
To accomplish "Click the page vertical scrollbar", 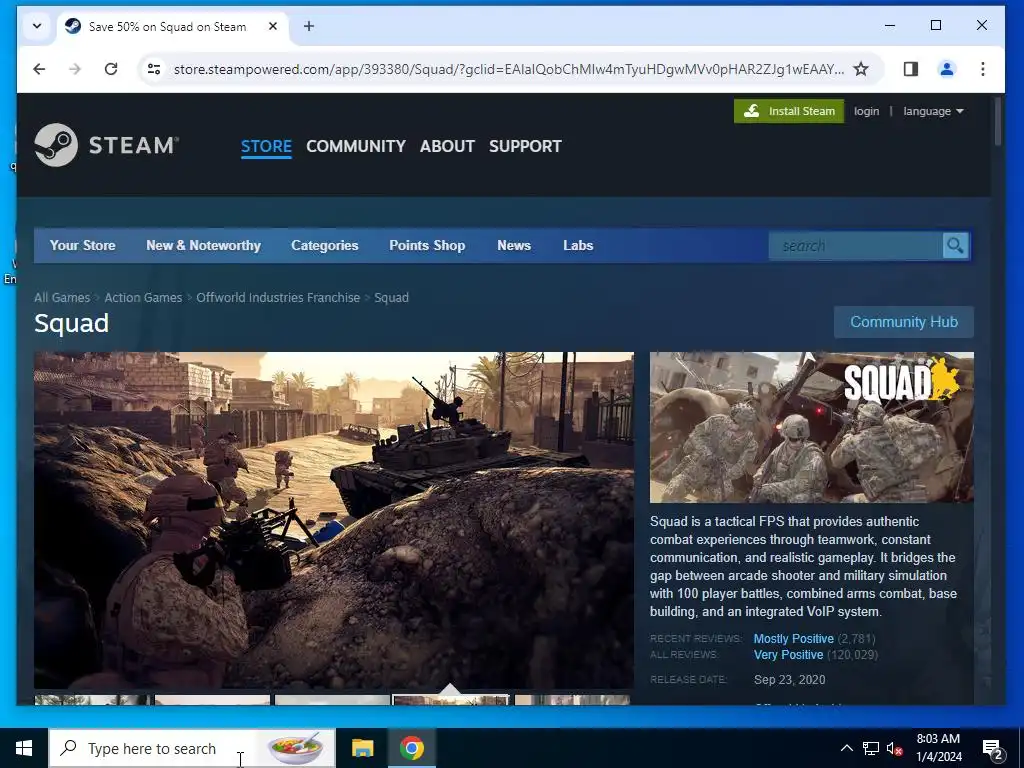I will click(x=998, y=121).
